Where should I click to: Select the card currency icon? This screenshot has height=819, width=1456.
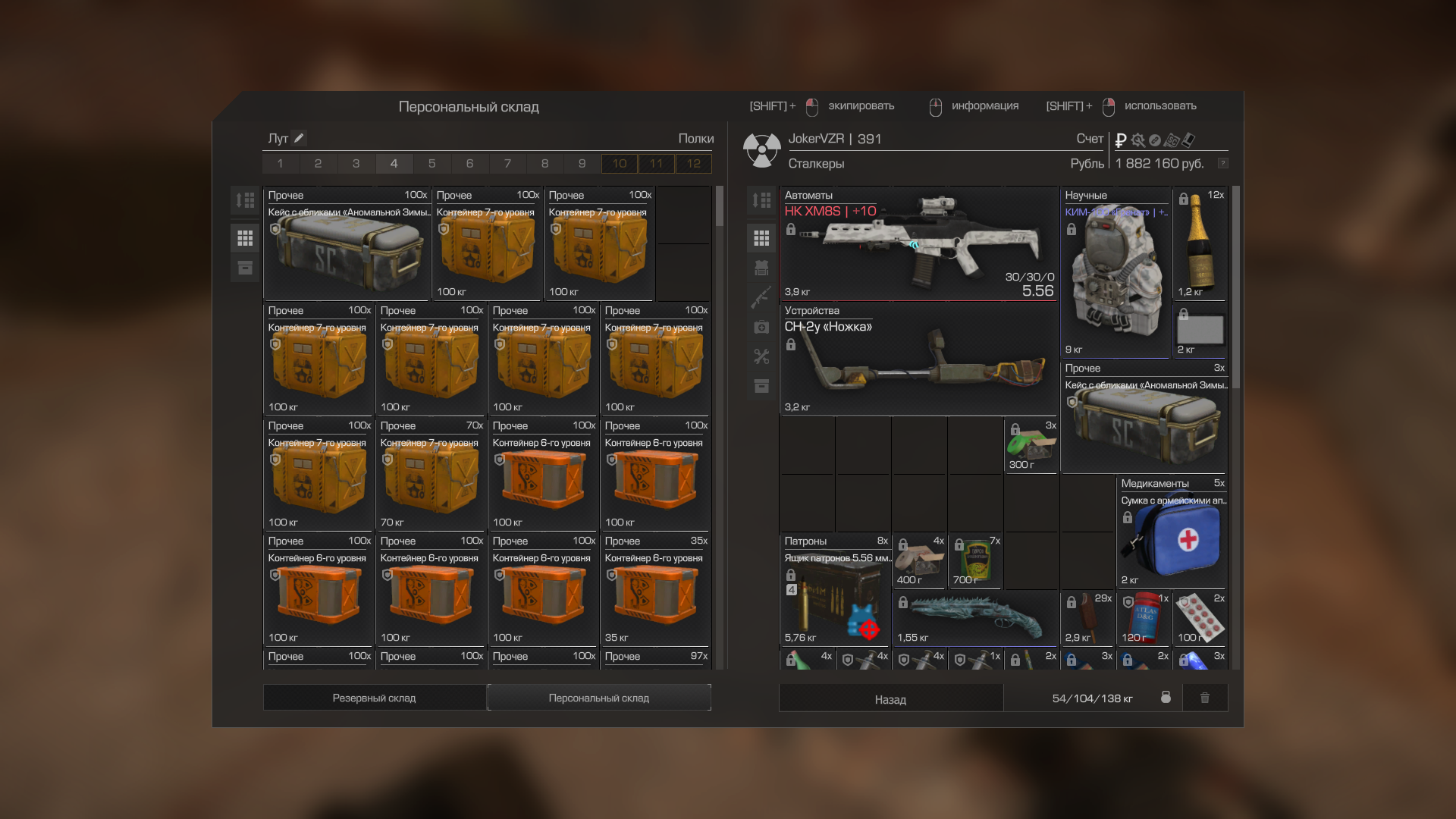[x=1188, y=140]
